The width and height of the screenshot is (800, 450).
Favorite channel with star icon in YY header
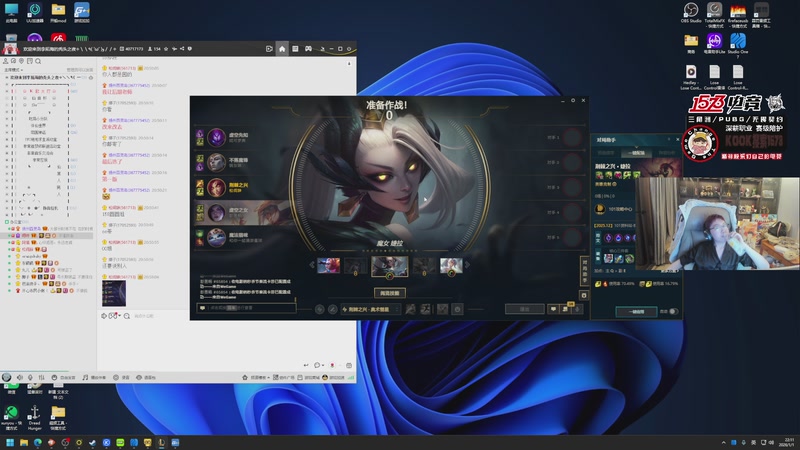pos(166,49)
